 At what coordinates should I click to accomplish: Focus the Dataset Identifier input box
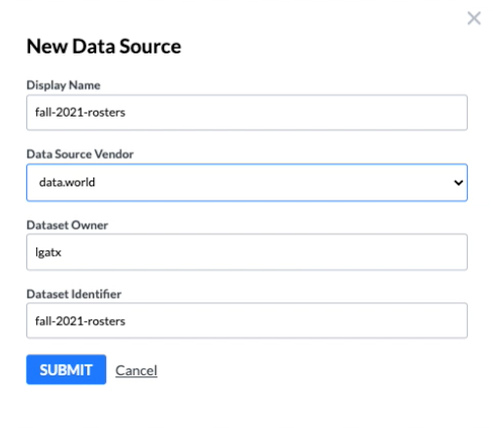tap(247, 321)
